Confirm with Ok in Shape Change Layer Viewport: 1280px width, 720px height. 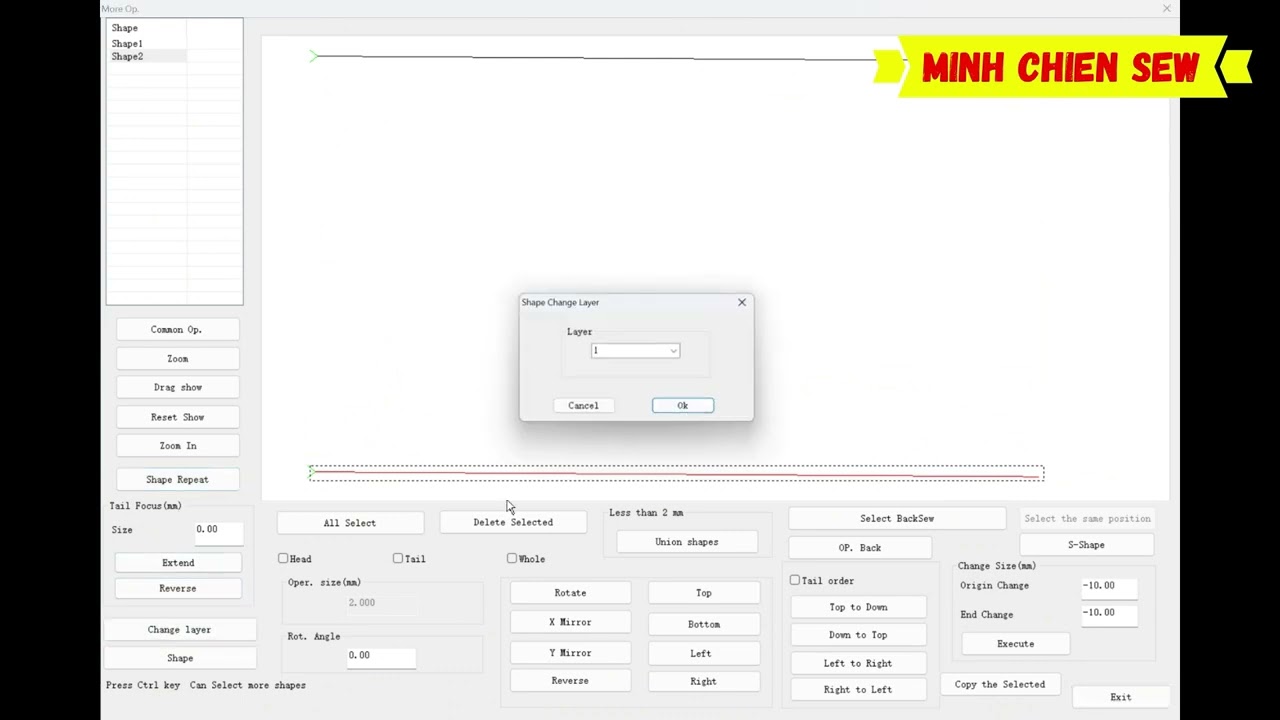pos(682,405)
